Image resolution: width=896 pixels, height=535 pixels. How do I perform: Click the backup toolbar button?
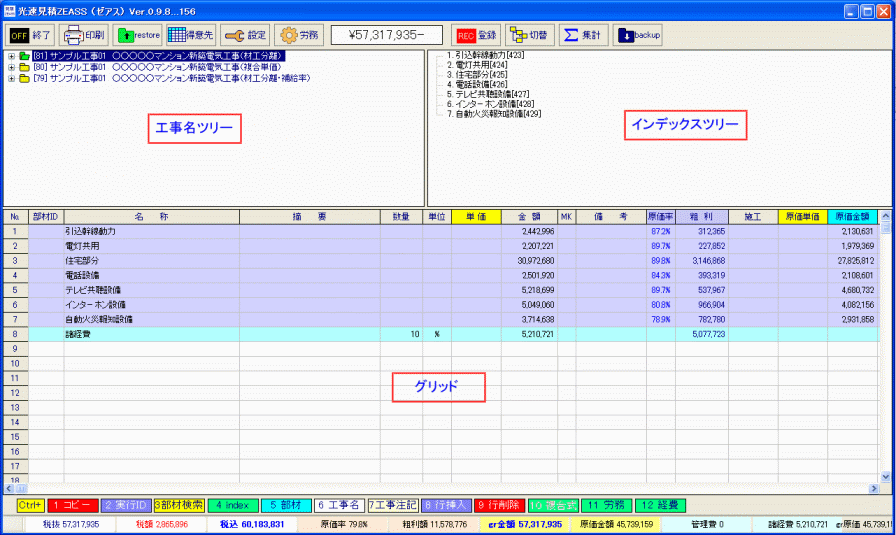tap(637, 35)
